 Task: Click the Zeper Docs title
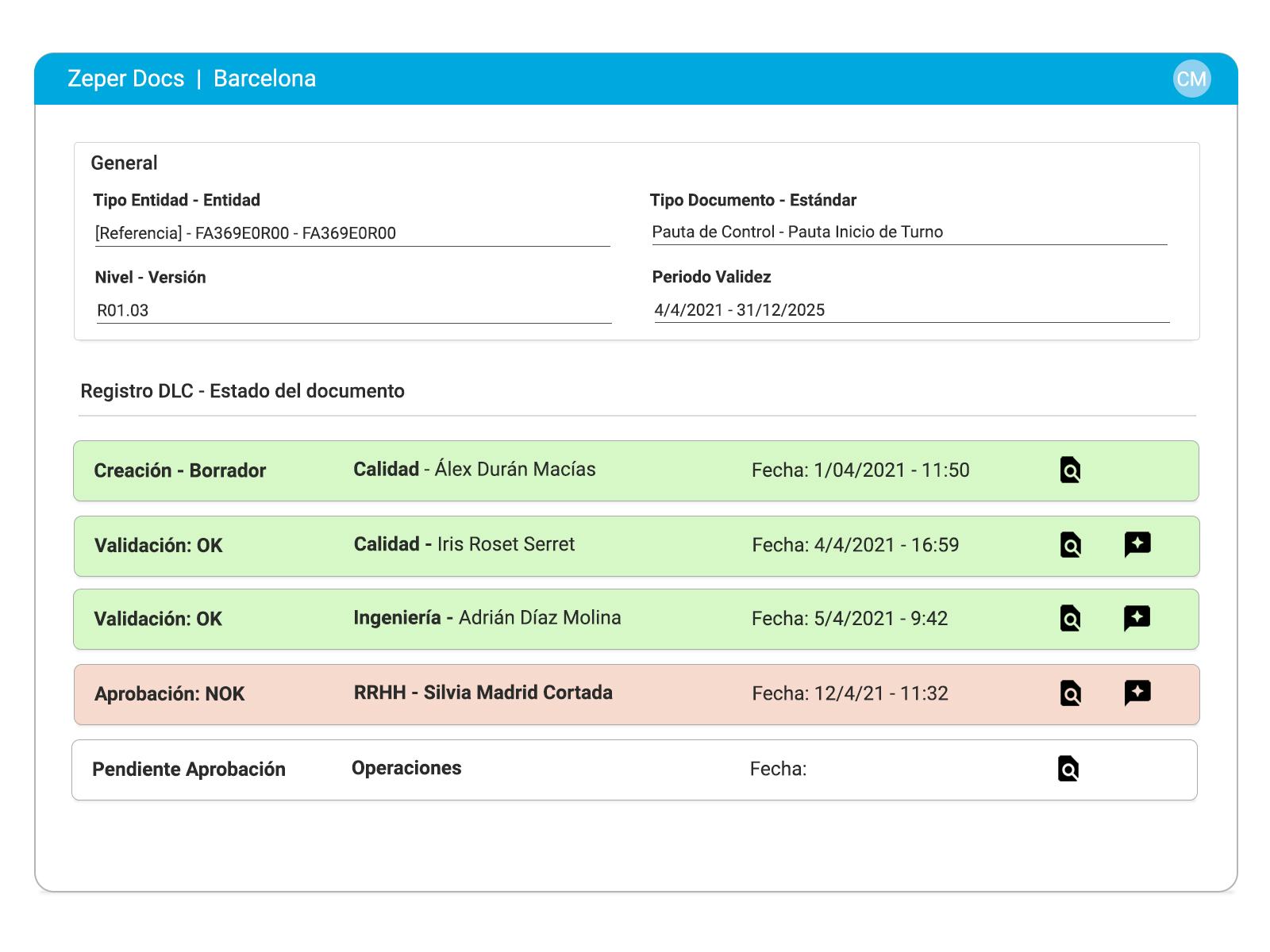pyautogui.click(x=126, y=79)
